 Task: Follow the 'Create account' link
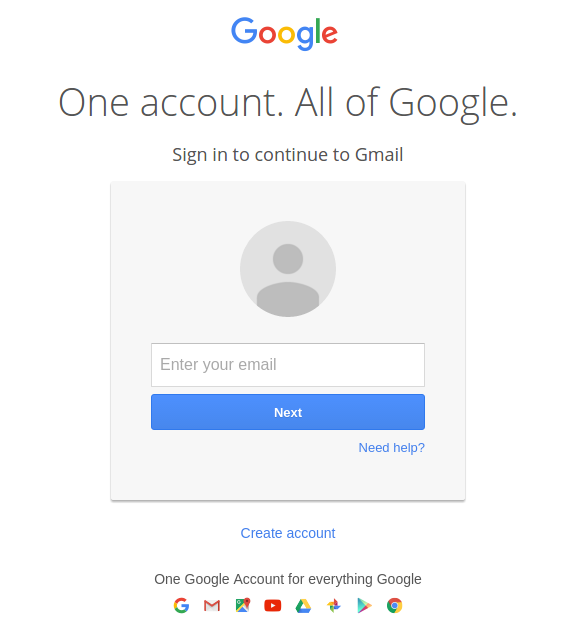coord(288,533)
